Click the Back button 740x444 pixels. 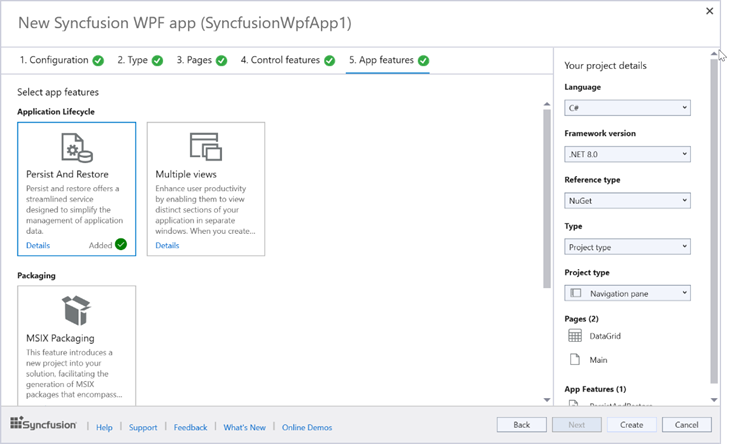pyautogui.click(x=522, y=425)
